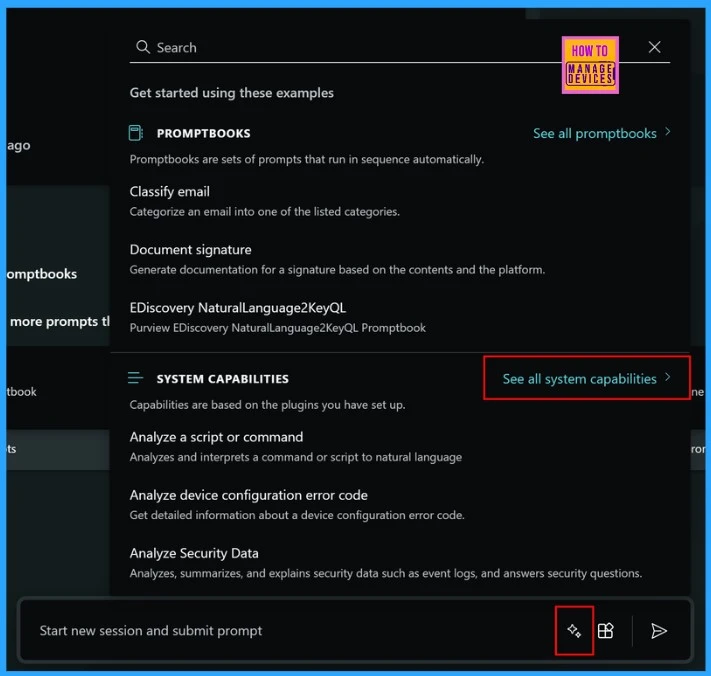
Task: Click 'Analyzes, summarizes, and explains security data' text
Action: [386, 573]
